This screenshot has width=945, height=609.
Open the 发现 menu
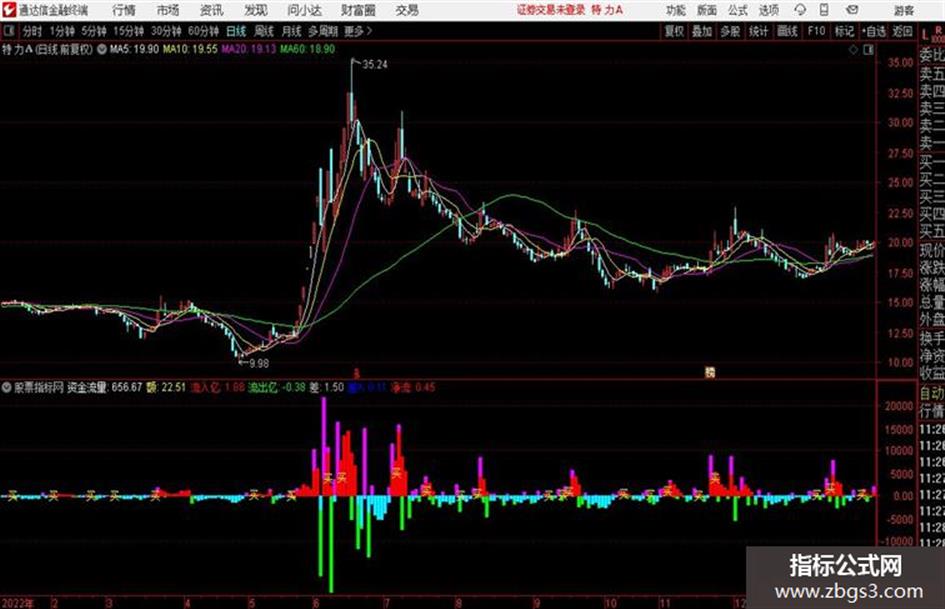(256, 10)
